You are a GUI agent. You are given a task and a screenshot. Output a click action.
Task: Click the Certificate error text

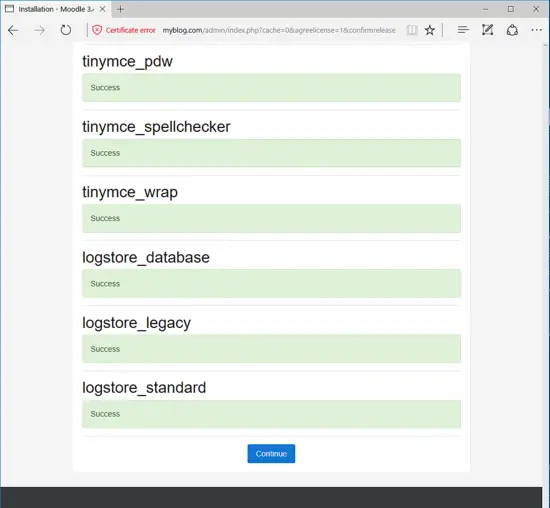pos(130,30)
